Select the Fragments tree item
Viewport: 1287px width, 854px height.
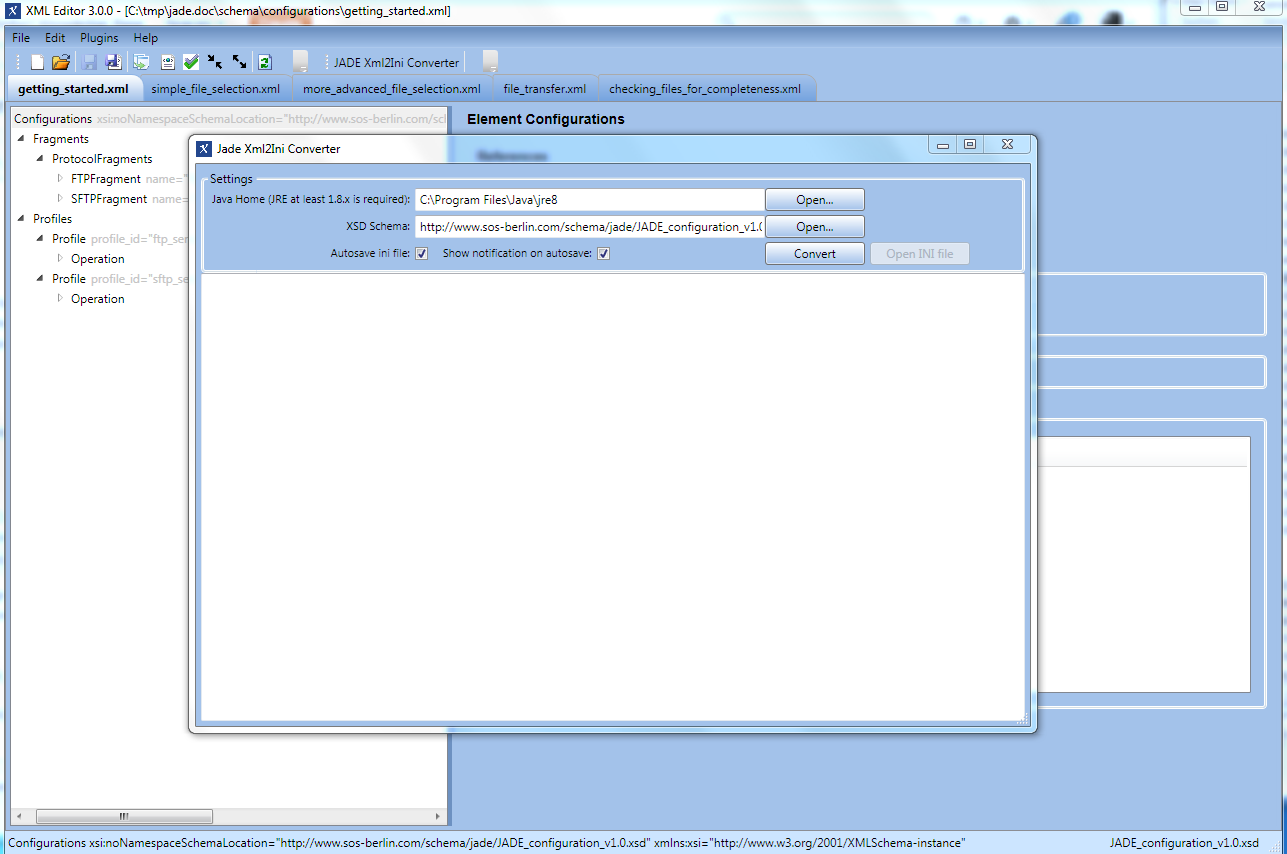click(61, 139)
